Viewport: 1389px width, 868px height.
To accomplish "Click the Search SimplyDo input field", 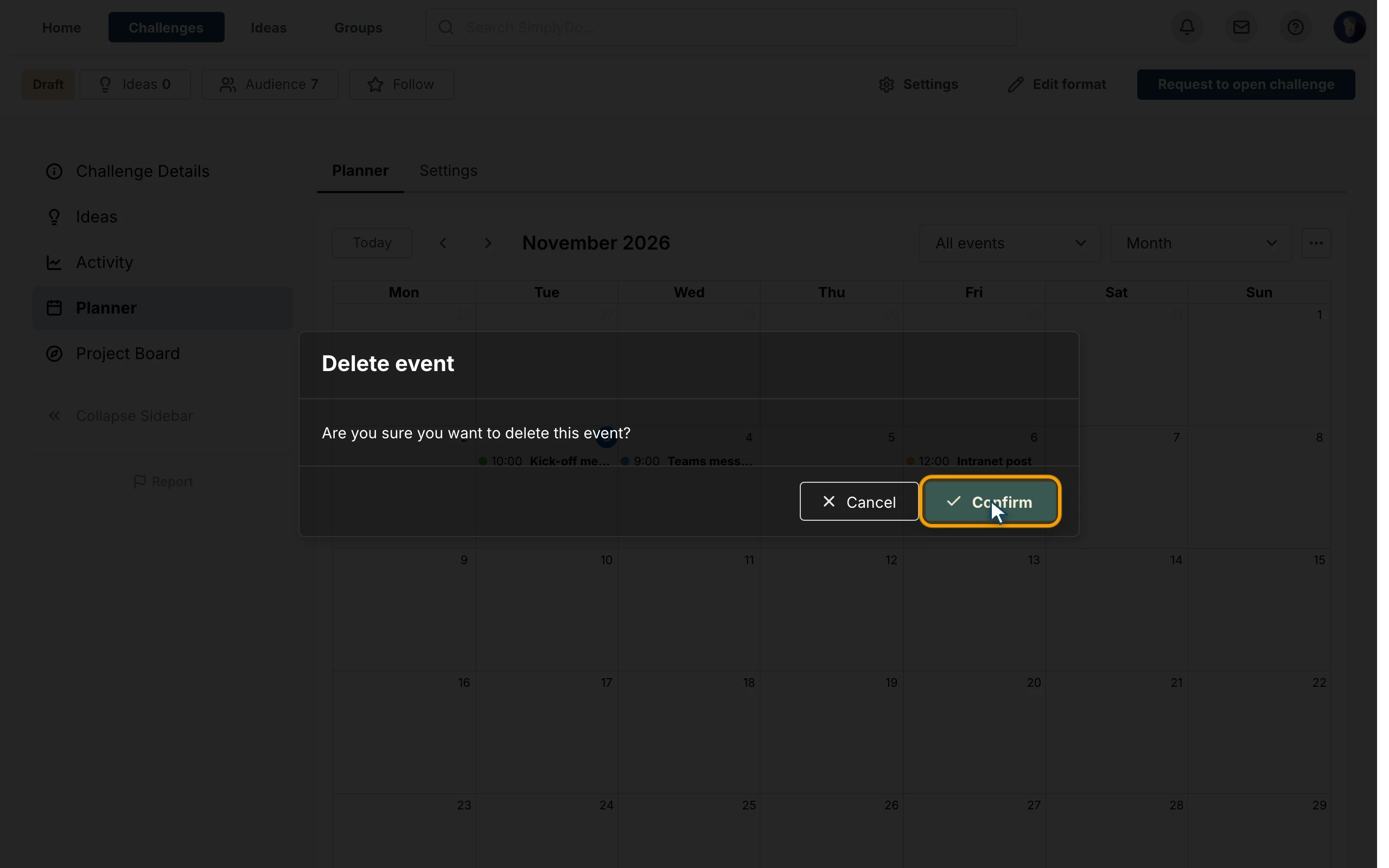I will (x=721, y=27).
